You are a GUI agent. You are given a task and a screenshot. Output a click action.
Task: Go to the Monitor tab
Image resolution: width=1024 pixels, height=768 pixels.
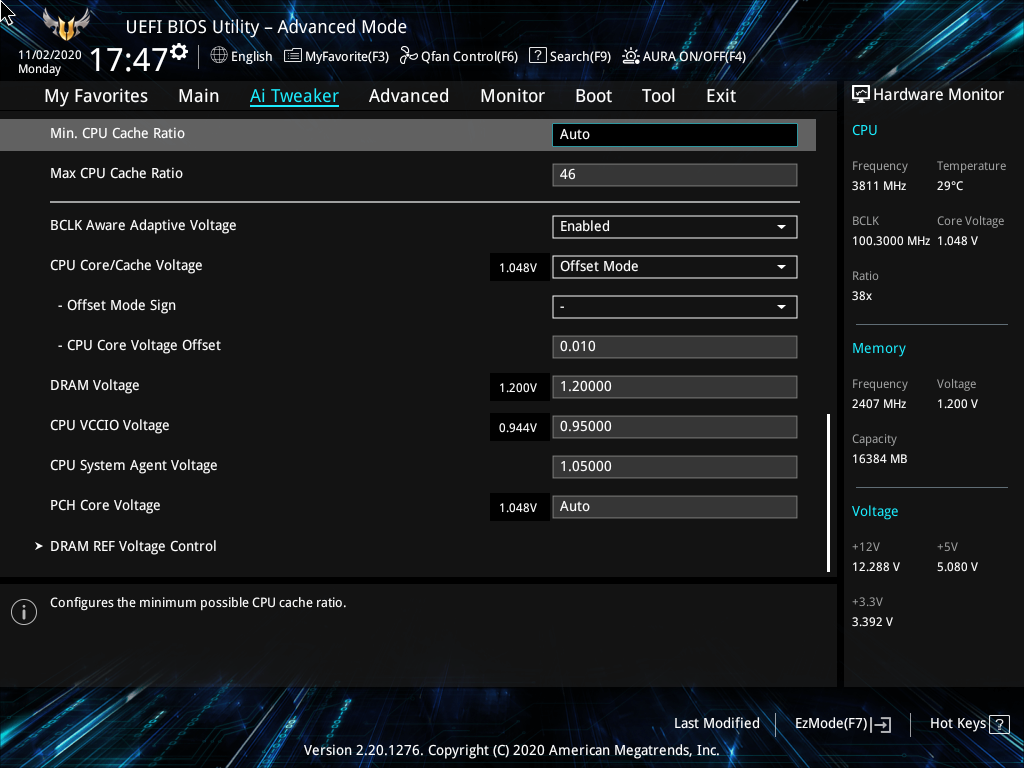coord(512,96)
